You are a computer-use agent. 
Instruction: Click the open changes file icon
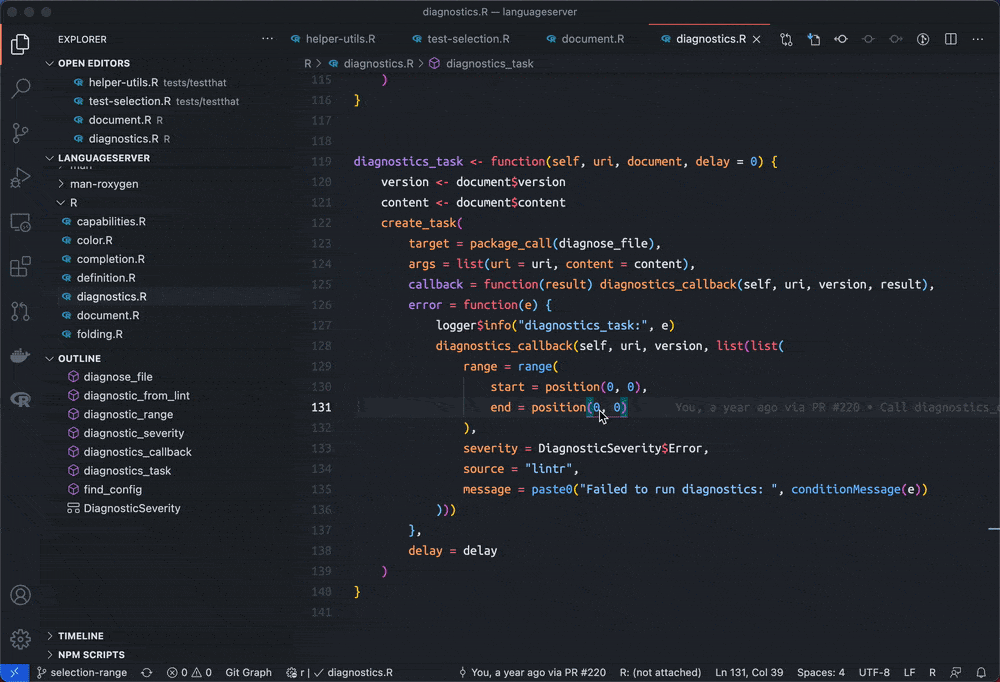(x=814, y=39)
